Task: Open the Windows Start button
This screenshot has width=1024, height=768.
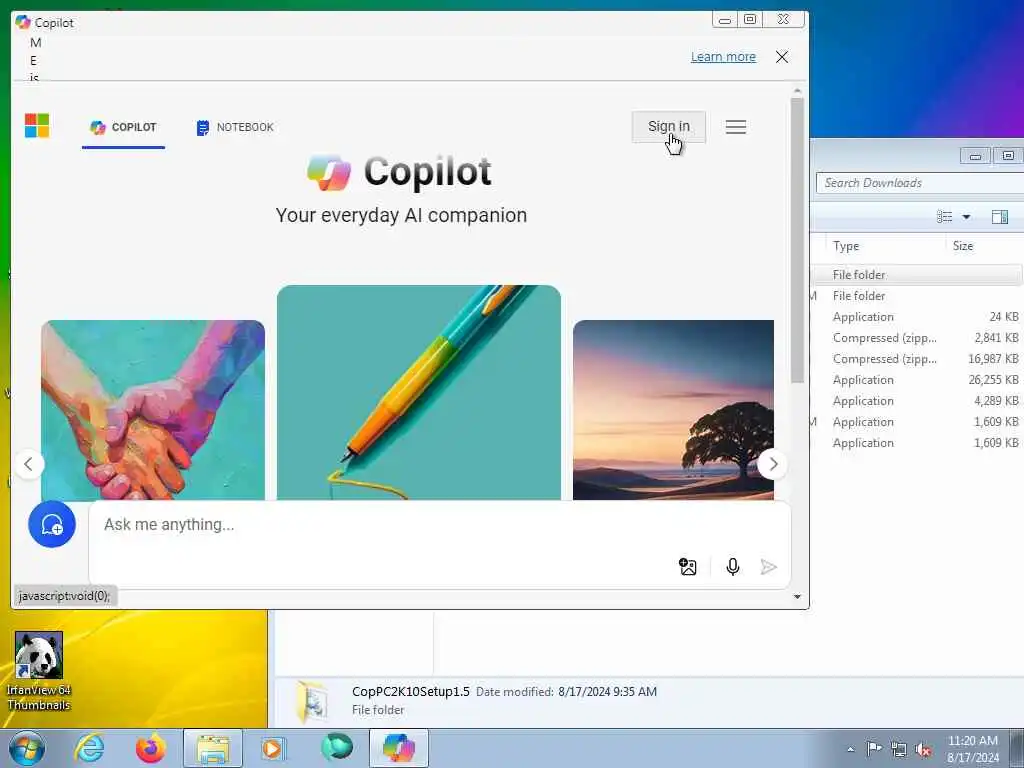Action: click(x=27, y=748)
